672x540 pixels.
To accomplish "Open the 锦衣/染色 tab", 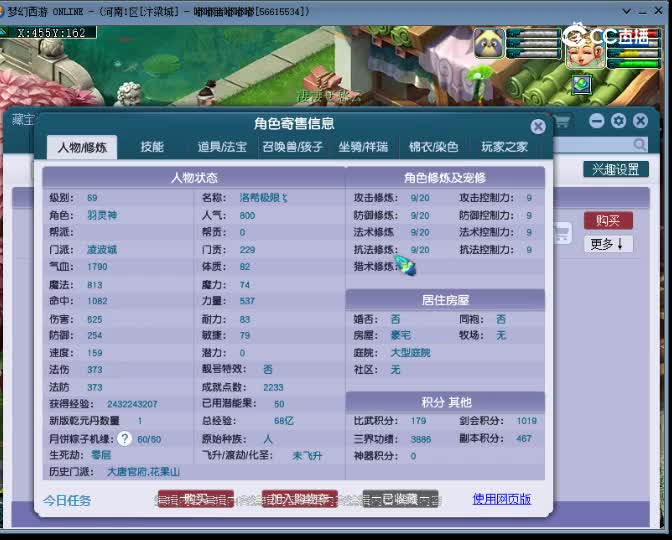I will pos(433,147).
